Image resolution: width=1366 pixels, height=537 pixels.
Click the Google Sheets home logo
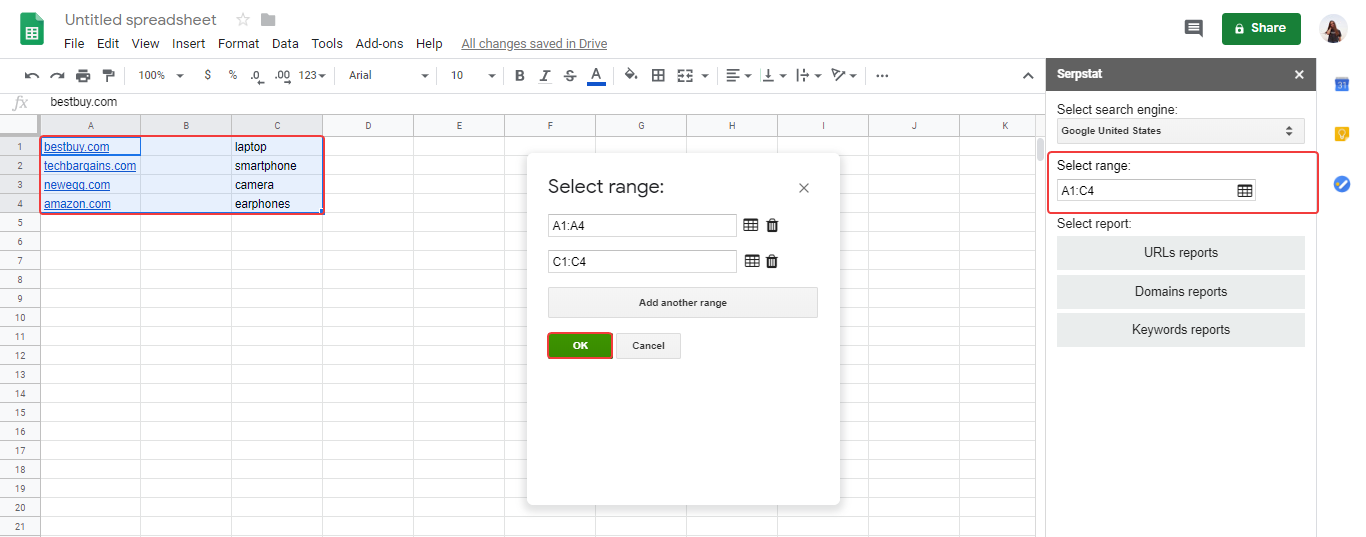click(x=33, y=28)
